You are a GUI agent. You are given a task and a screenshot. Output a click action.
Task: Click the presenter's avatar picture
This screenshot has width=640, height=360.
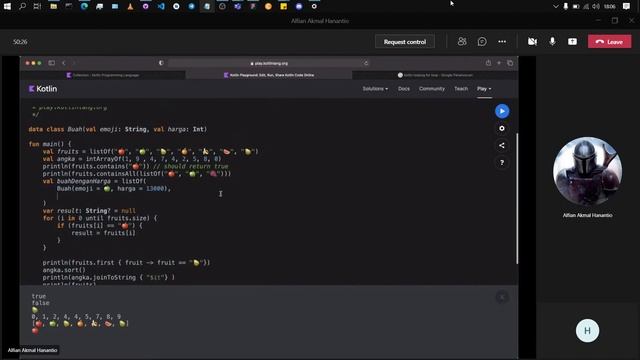(x=587, y=171)
